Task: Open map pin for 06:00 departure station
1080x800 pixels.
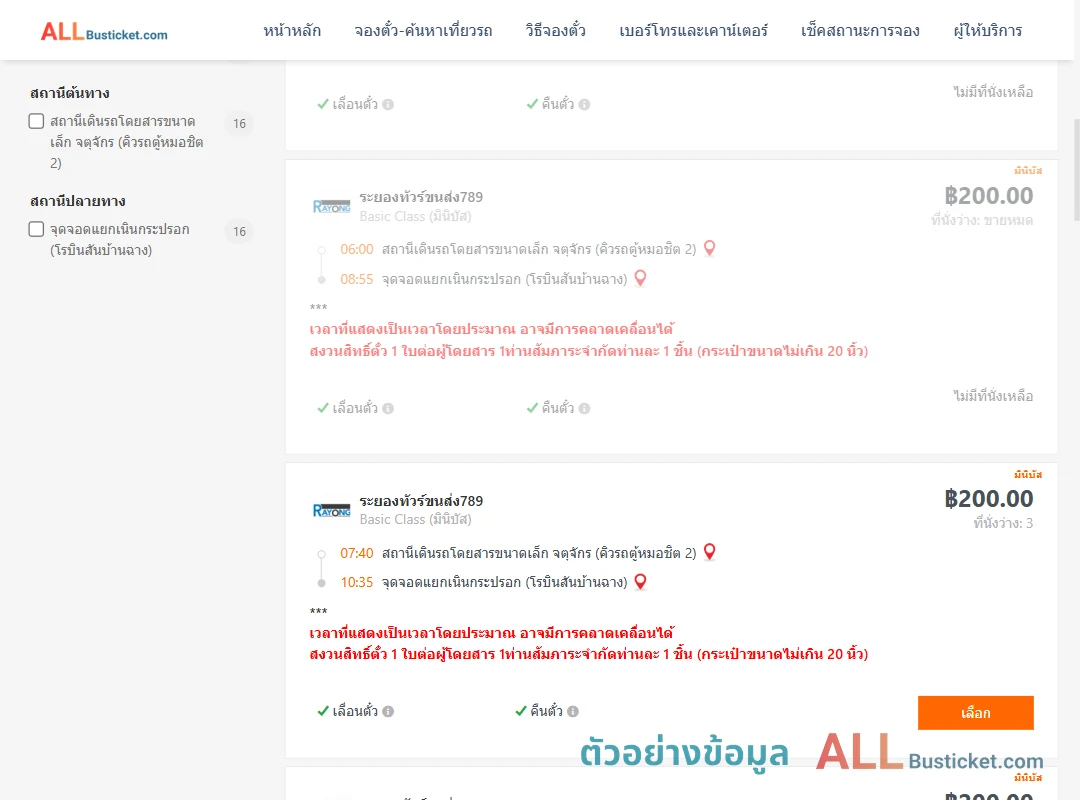Action: click(x=709, y=248)
